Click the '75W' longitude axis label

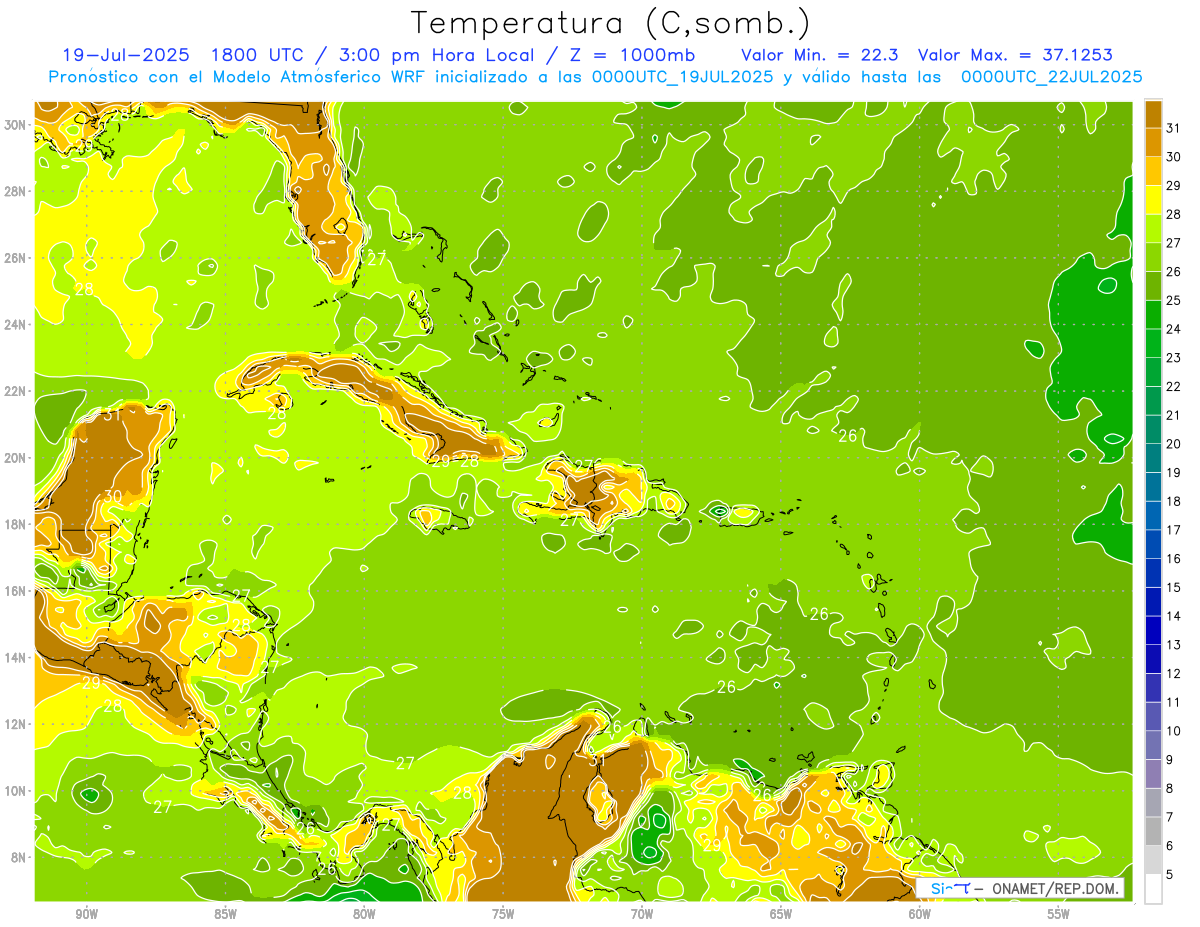[503, 914]
